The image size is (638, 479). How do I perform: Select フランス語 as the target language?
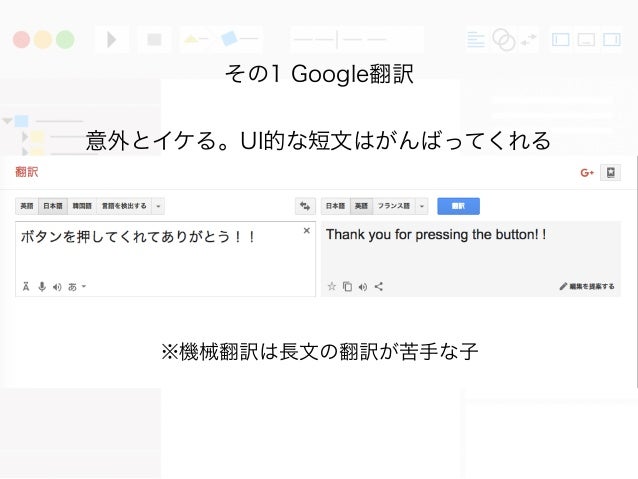click(393, 206)
